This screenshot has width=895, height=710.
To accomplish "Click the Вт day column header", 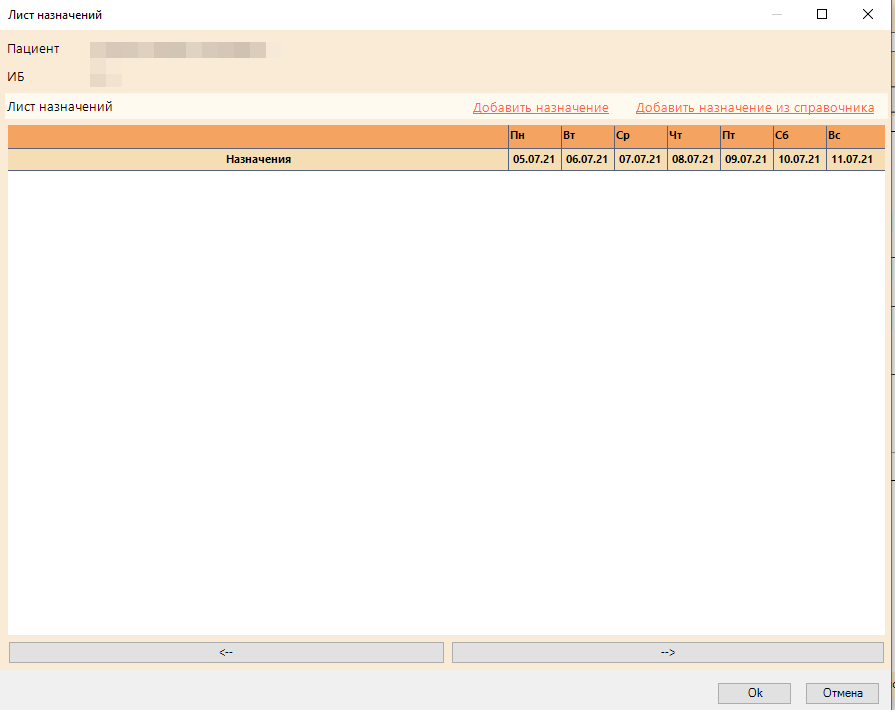I will coord(587,136).
